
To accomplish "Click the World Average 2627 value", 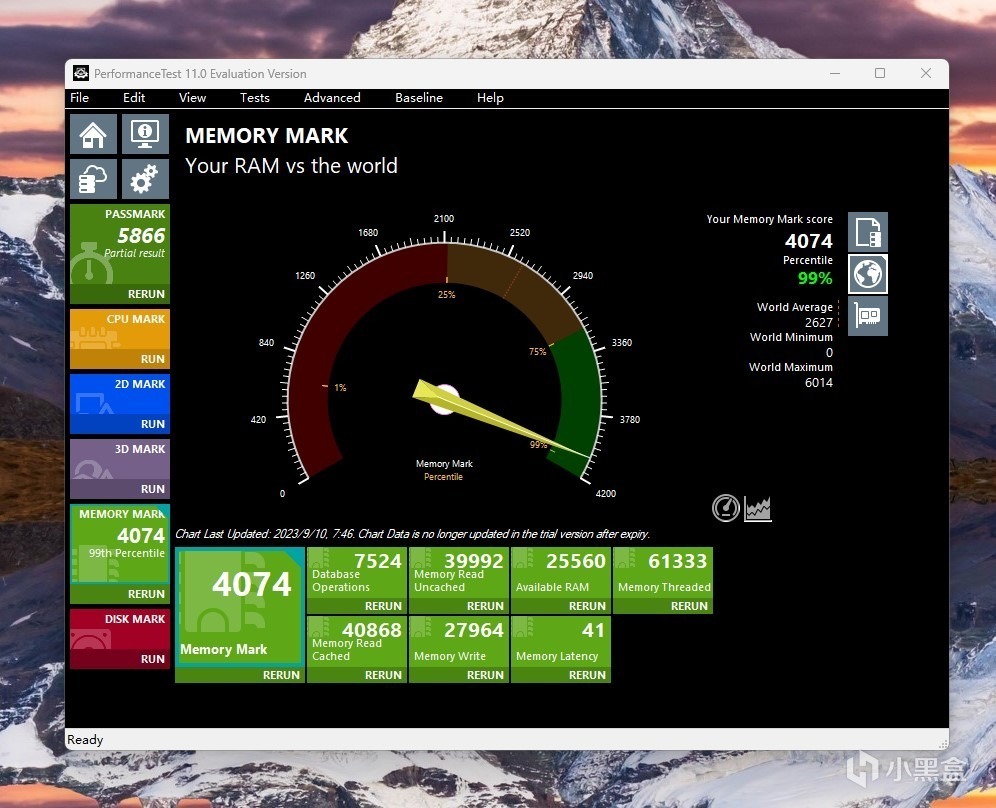I will pyautogui.click(x=818, y=322).
